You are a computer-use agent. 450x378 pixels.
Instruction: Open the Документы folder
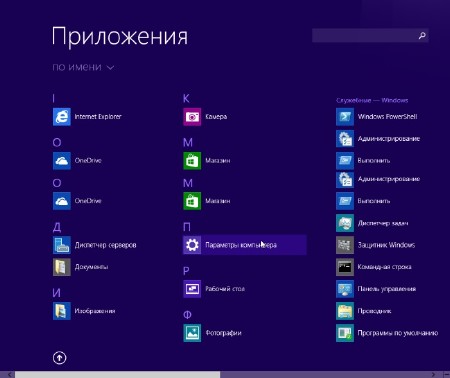80,267
